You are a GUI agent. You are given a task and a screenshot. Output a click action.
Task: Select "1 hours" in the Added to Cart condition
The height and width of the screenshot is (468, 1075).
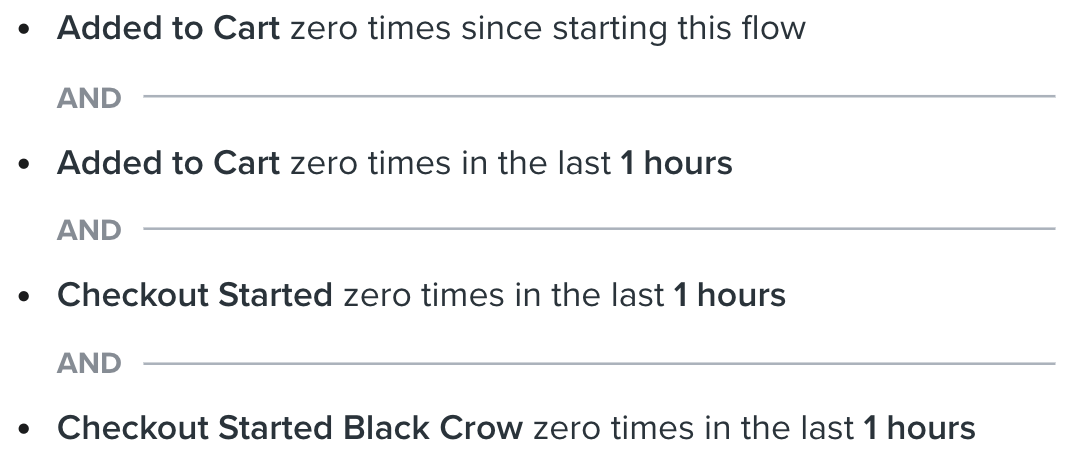(677, 163)
